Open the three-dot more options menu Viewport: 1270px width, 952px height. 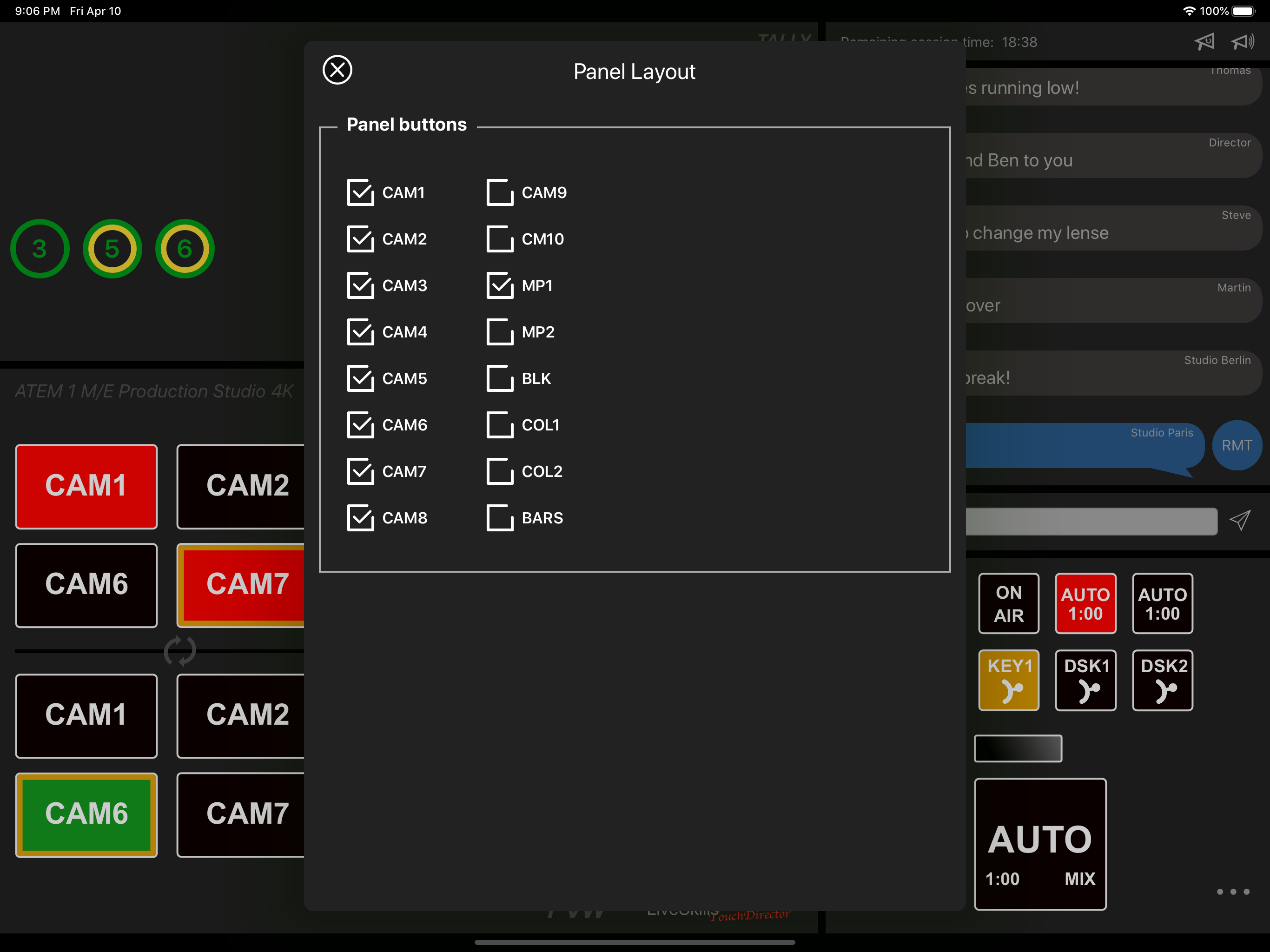(x=1233, y=891)
